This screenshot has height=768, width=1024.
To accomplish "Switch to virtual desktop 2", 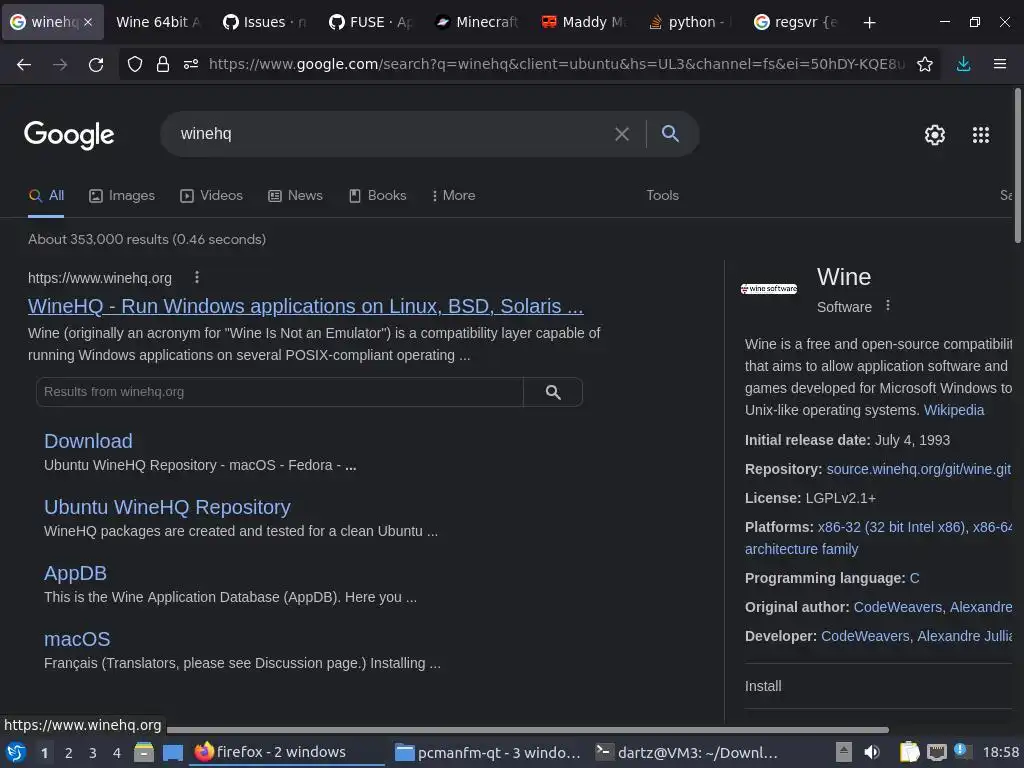I will 69,753.
